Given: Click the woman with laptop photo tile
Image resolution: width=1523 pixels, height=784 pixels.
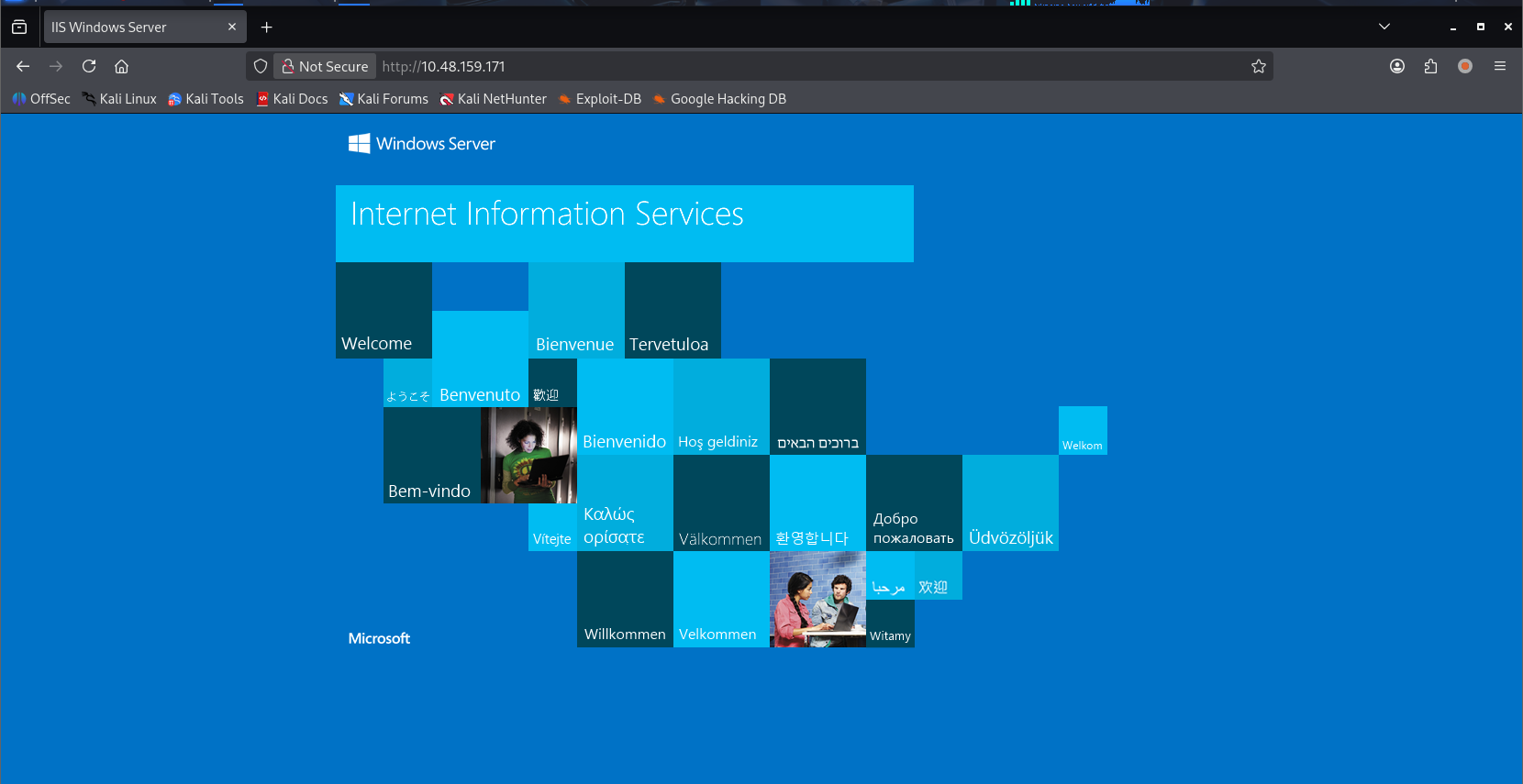Looking at the screenshot, I should [528, 455].
